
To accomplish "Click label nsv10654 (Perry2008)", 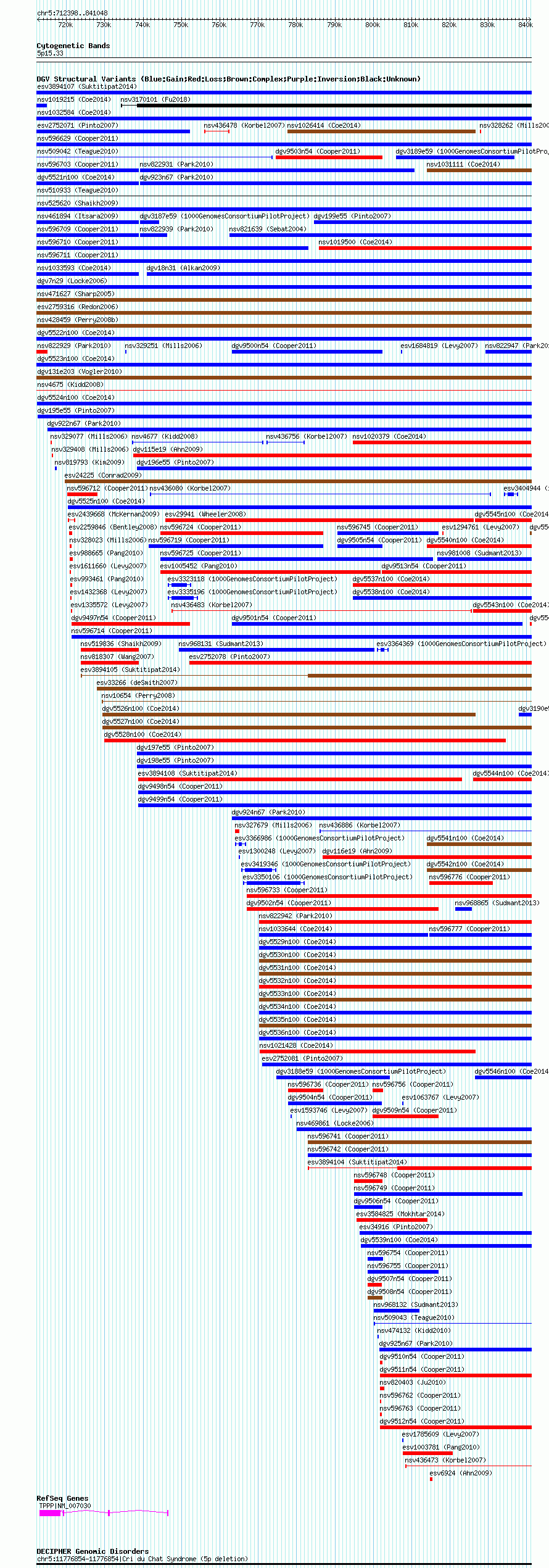I will [x=138, y=695].
